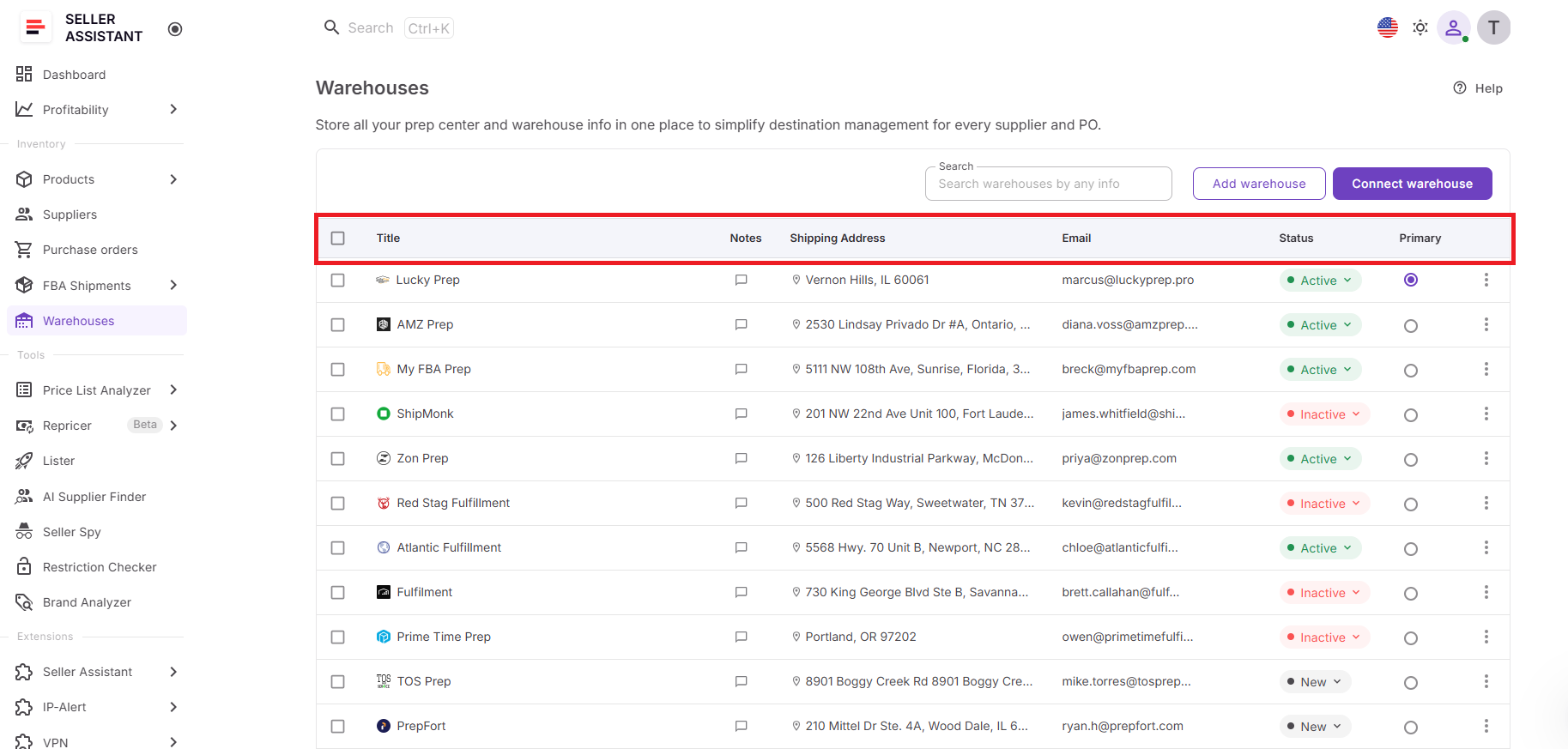Toggle the sidebar pin circle icon

(x=175, y=29)
